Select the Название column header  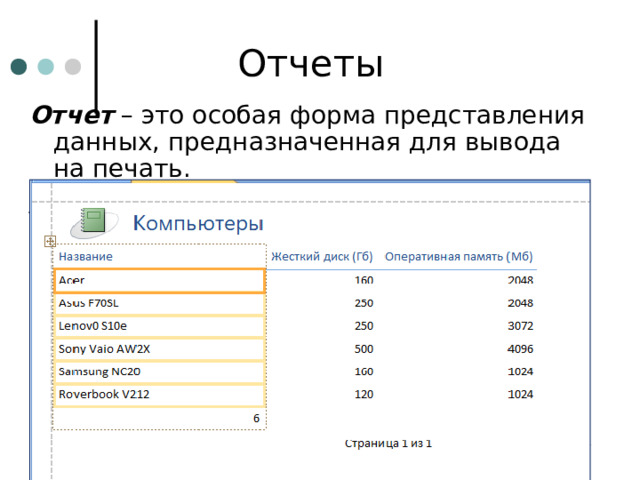(x=86, y=256)
